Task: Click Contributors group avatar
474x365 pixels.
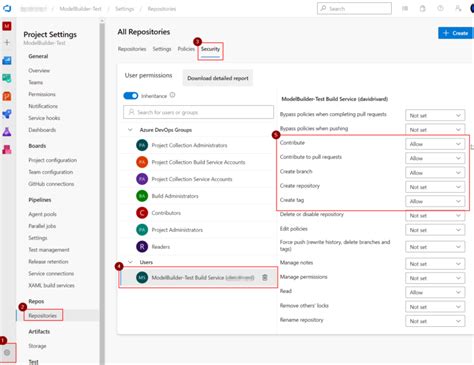Action: 142,213
